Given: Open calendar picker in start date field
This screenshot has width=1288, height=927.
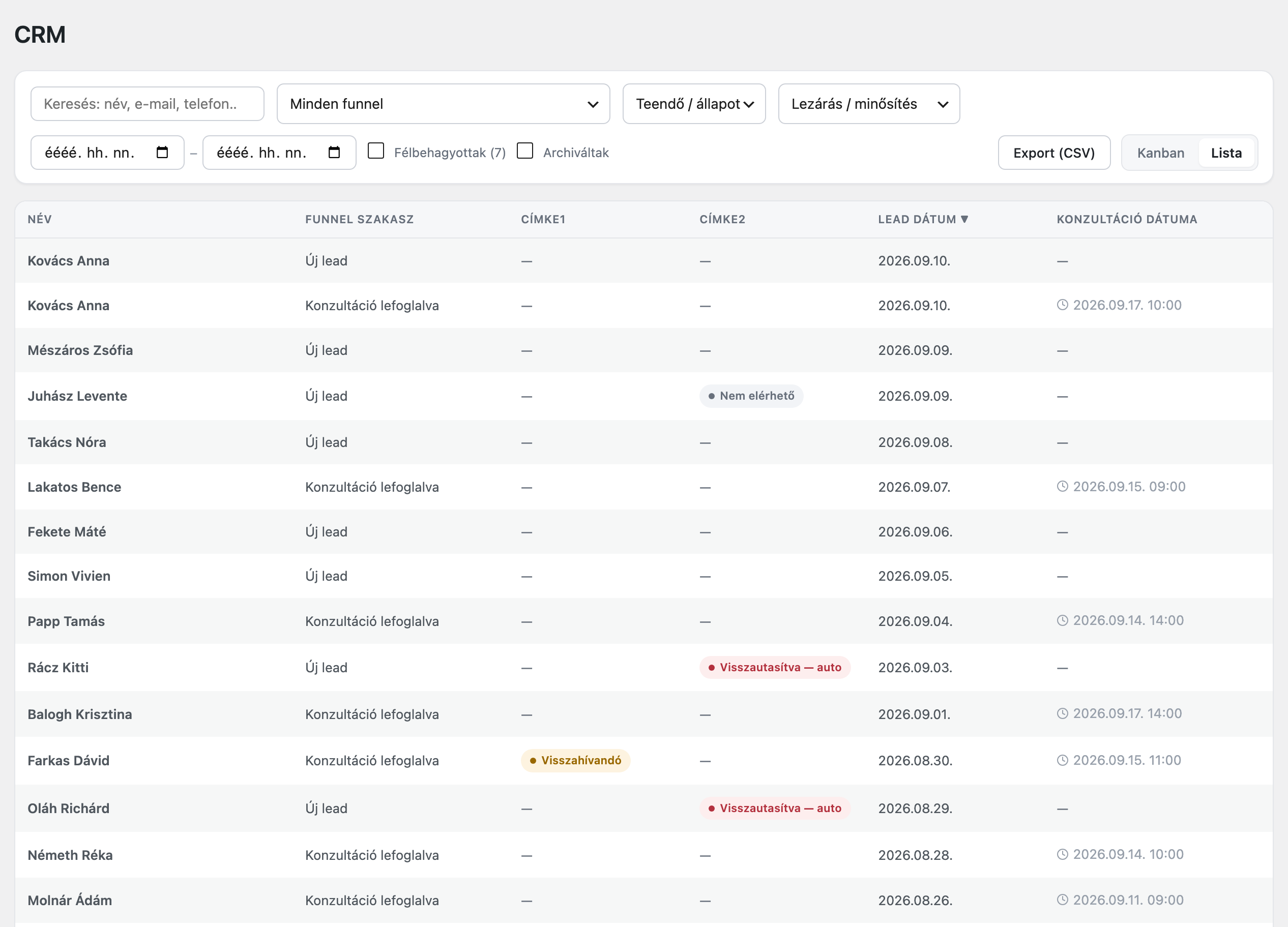Looking at the screenshot, I should point(162,152).
